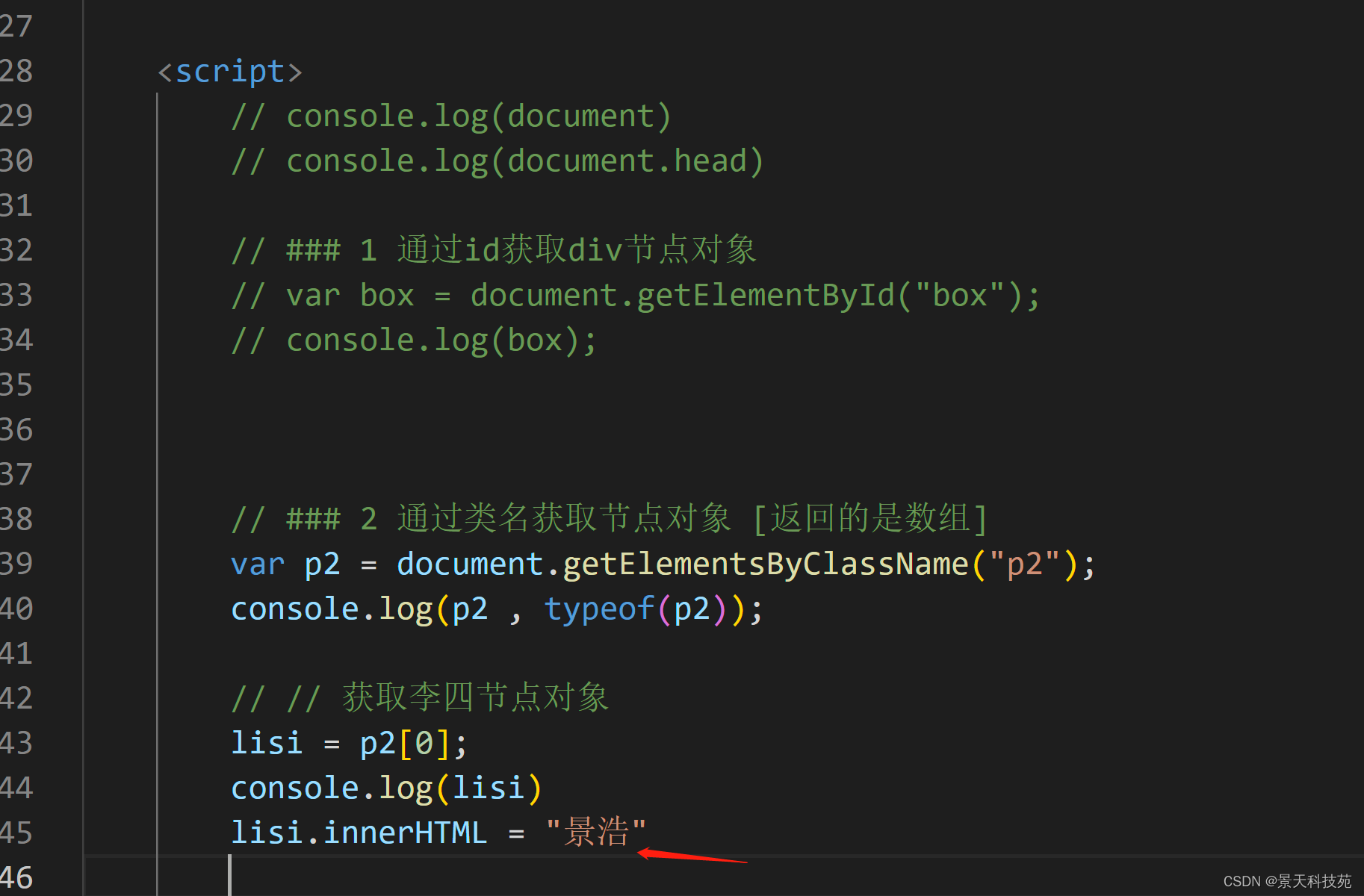Click 'lisi = p2[0];' on line 43
1364x896 pixels.
[349, 744]
